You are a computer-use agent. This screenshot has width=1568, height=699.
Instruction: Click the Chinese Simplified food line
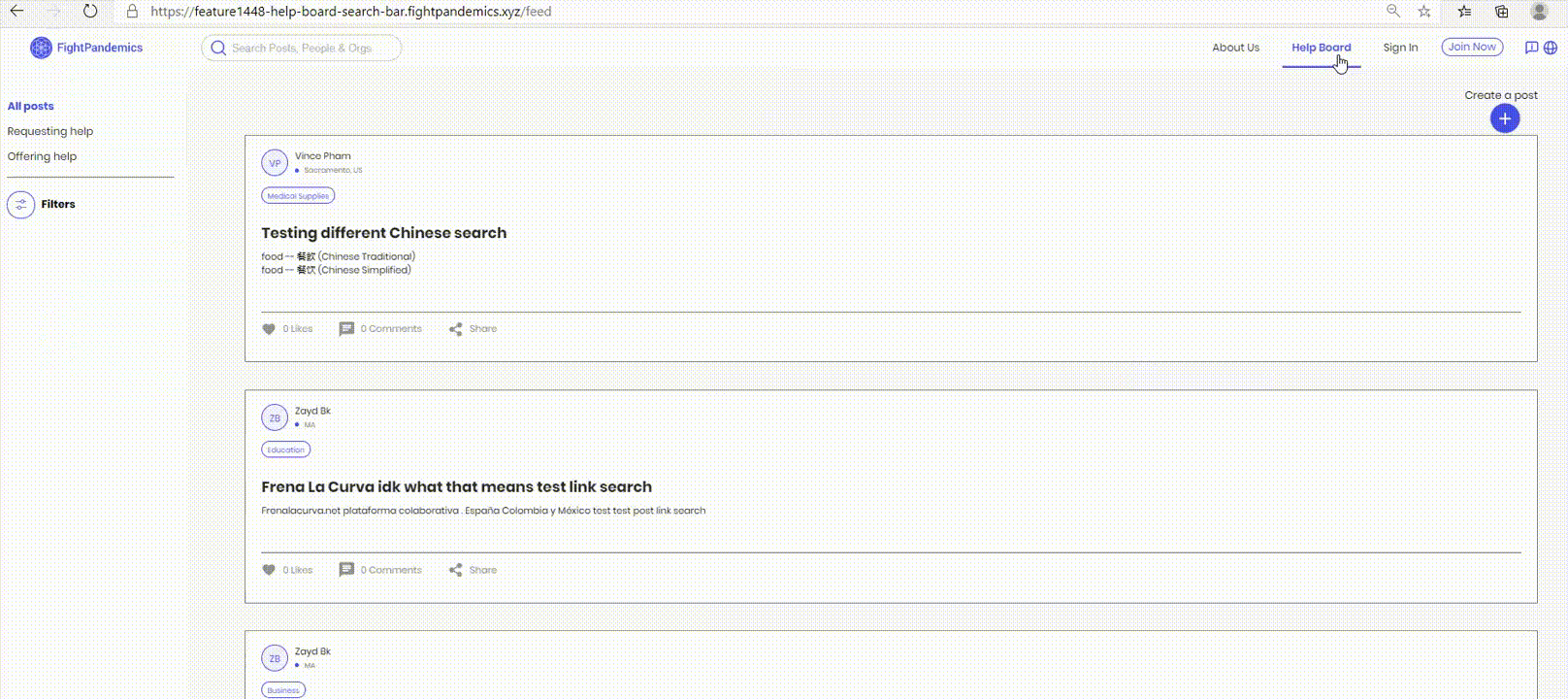(337, 270)
